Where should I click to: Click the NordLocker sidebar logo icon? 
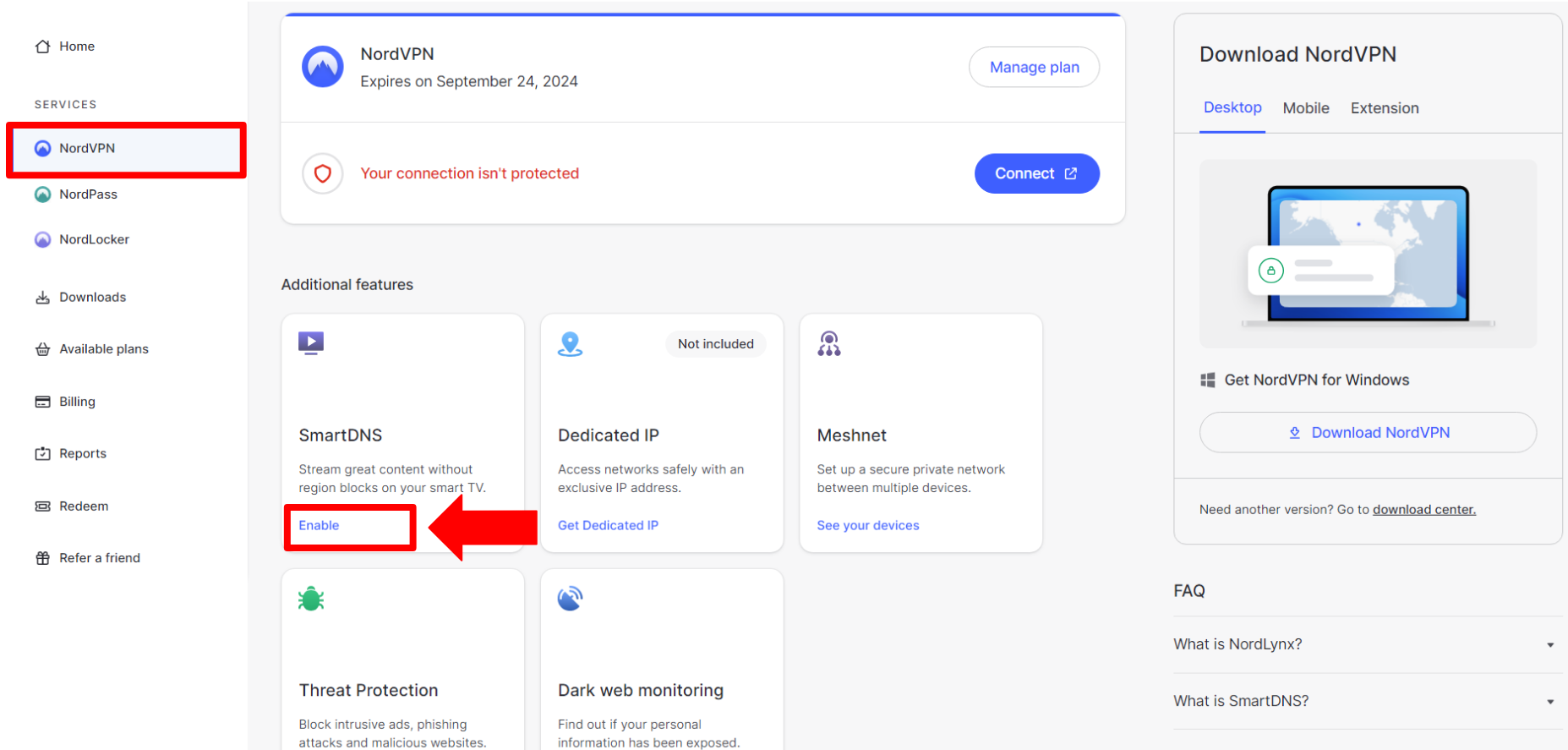pyautogui.click(x=42, y=239)
